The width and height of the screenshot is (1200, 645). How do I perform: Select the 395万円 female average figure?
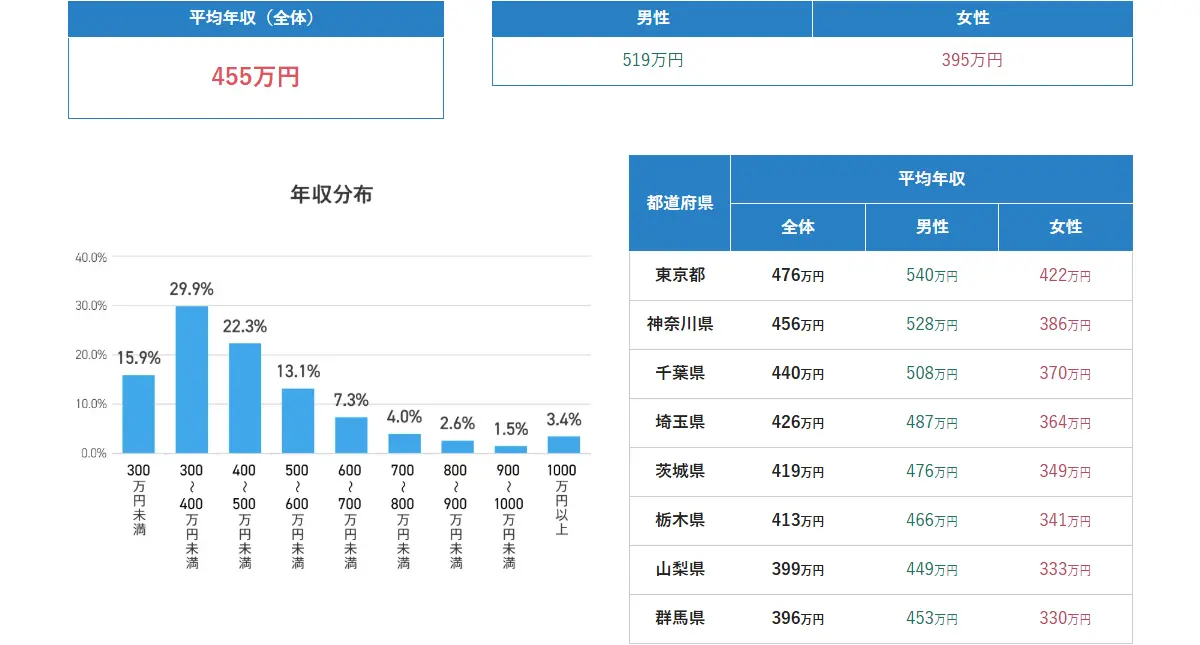[972, 60]
